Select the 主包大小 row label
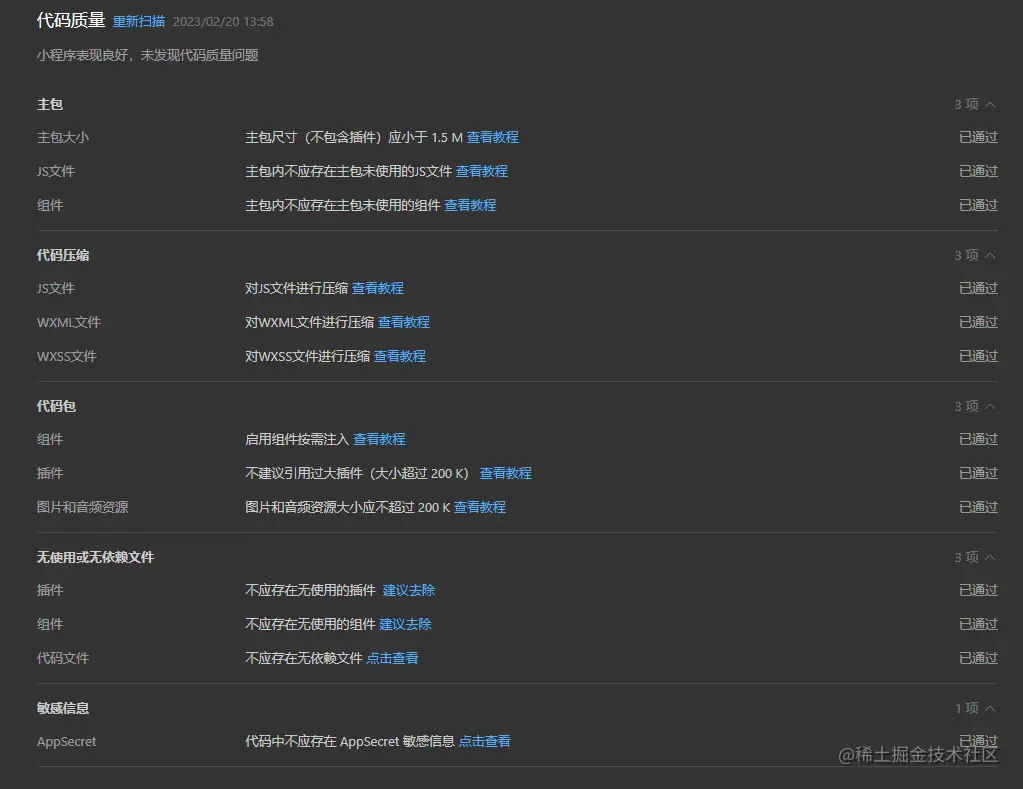Screen dimensions: 1023x789 coord(63,137)
